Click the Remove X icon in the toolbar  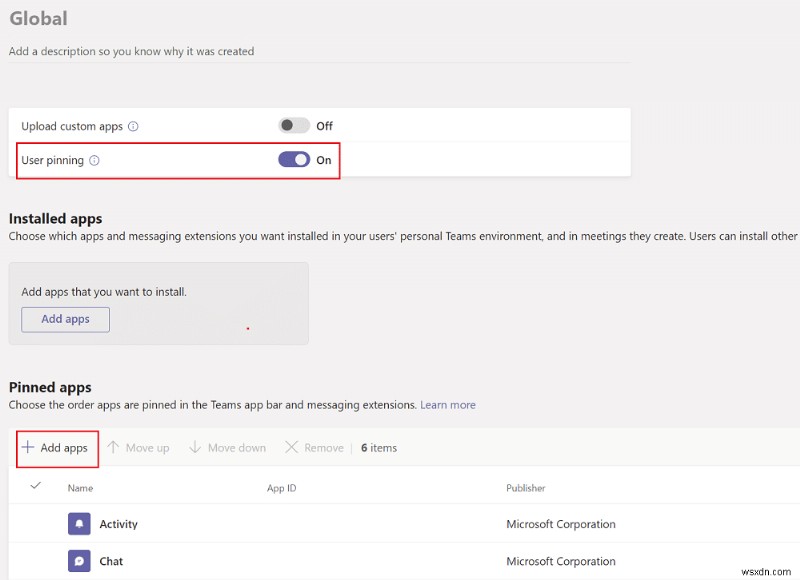291,448
